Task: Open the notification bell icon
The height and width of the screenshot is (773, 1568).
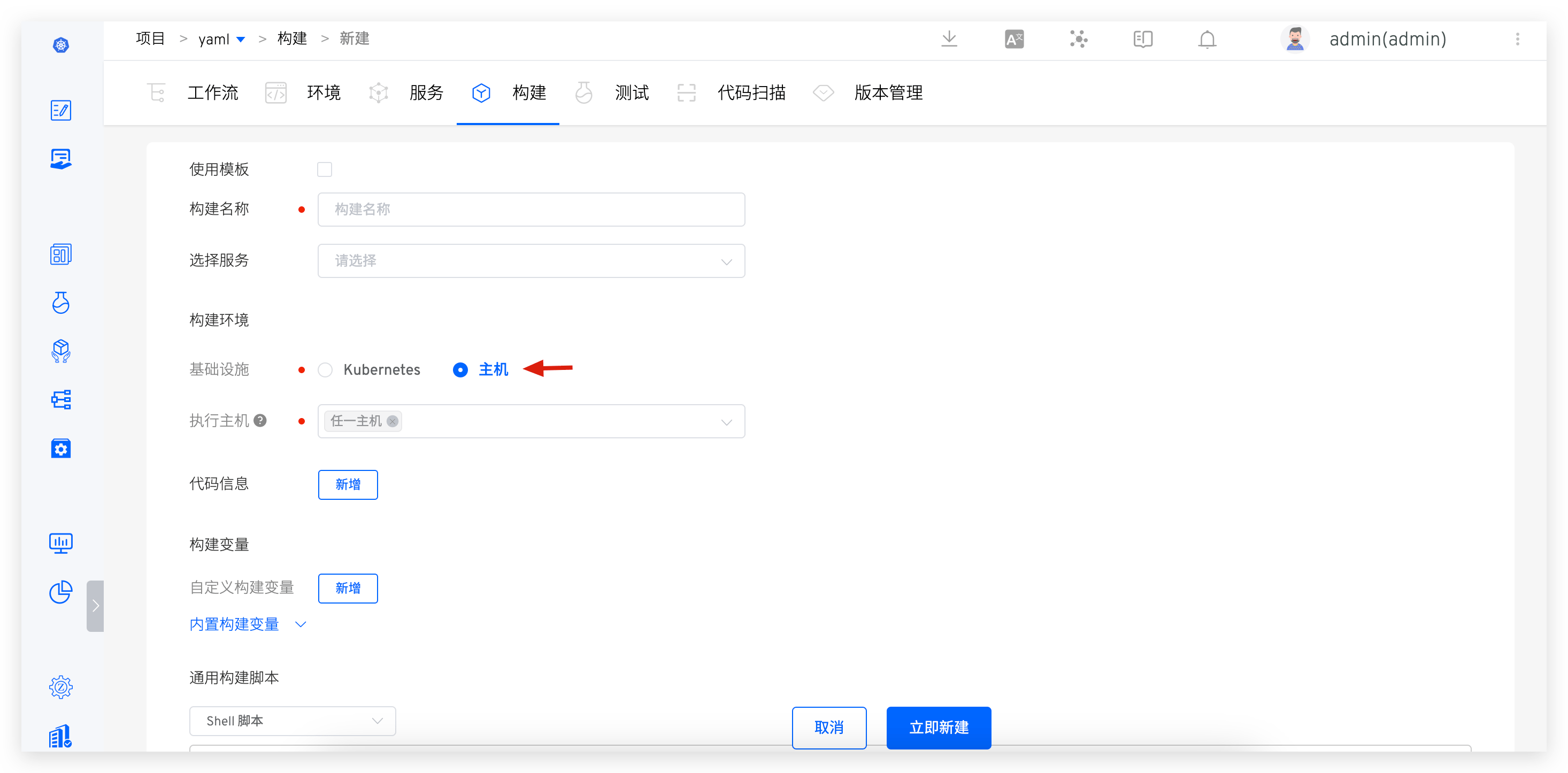Action: coord(1207,39)
